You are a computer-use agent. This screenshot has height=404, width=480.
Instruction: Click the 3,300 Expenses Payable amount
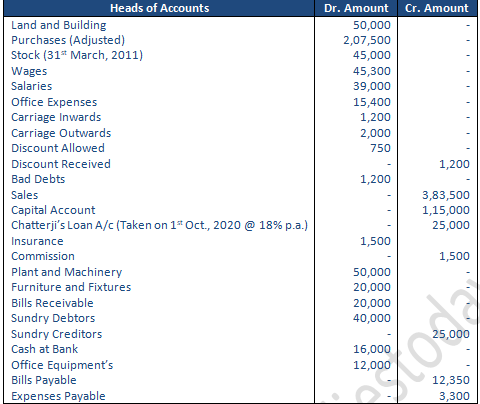pos(454,396)
